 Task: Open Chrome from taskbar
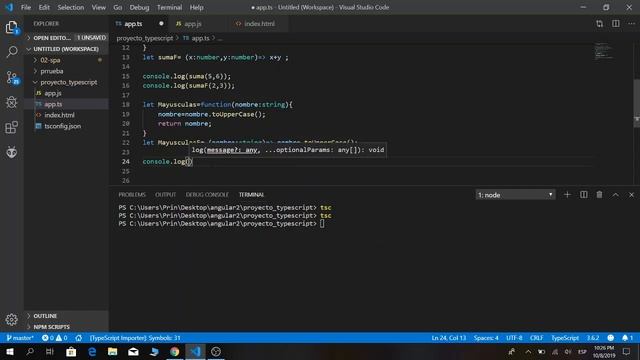click(x=175, y=352)
